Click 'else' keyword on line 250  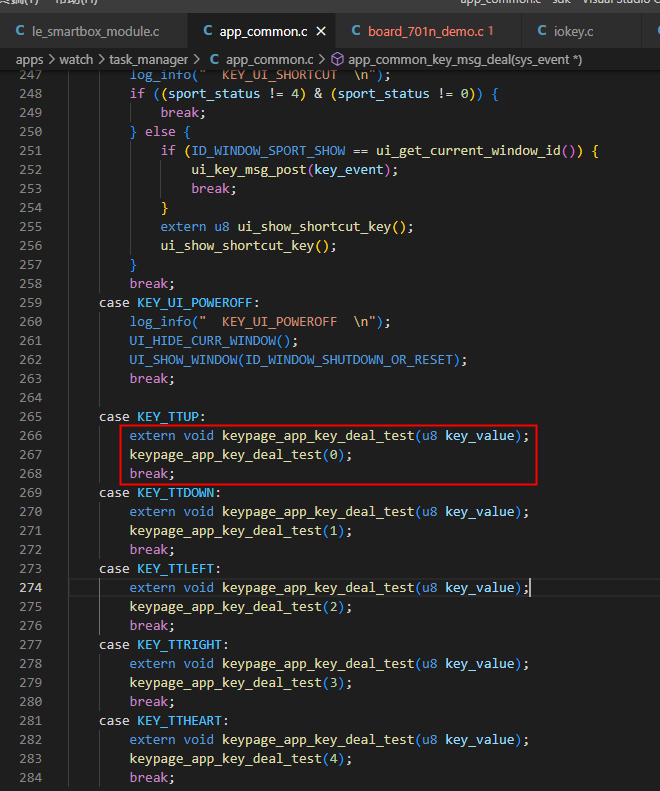coord(160,132)
